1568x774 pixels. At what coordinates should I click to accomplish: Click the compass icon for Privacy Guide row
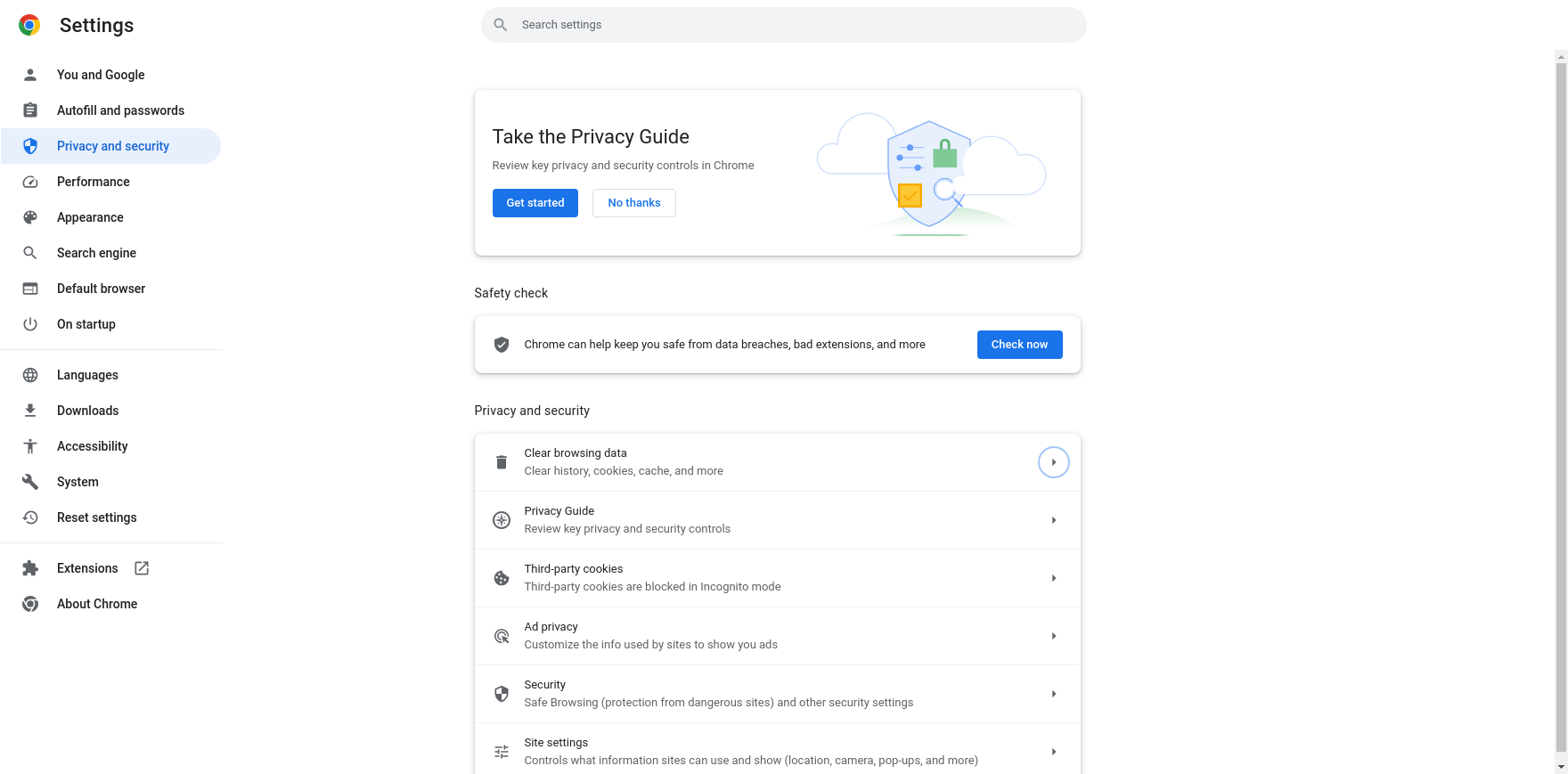502,520
